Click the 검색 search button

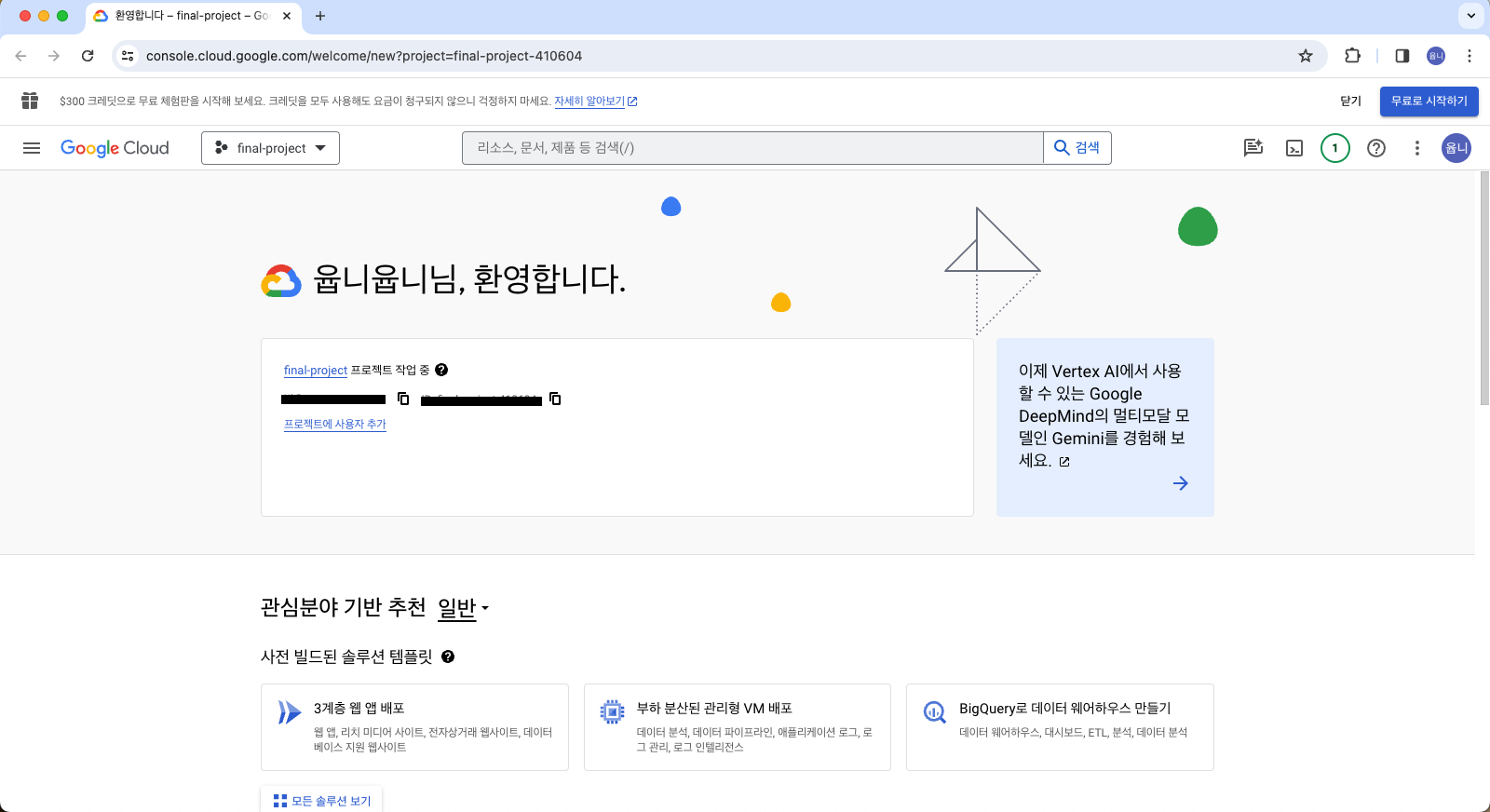point(1077,148)
